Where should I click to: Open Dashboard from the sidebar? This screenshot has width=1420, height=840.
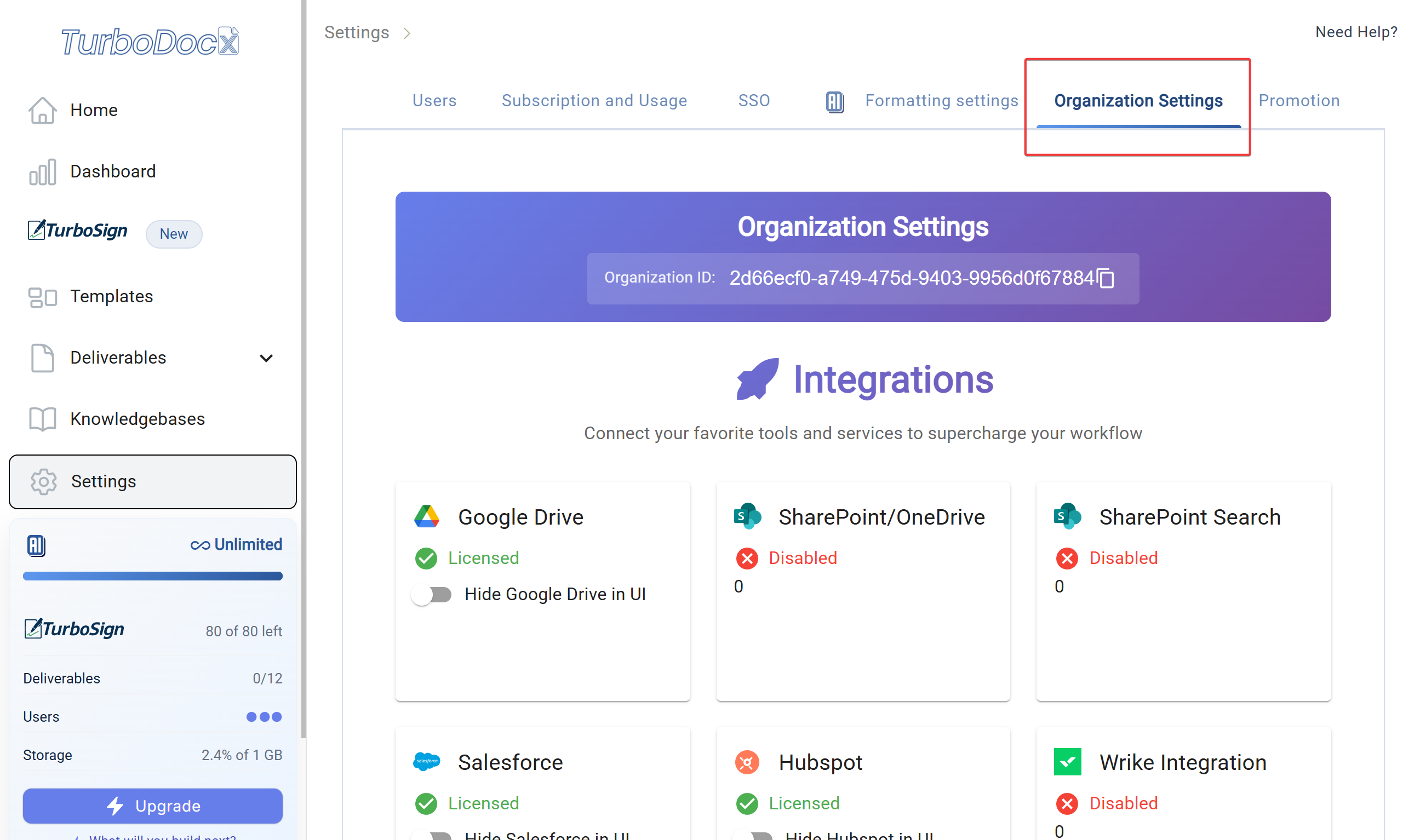113,171
